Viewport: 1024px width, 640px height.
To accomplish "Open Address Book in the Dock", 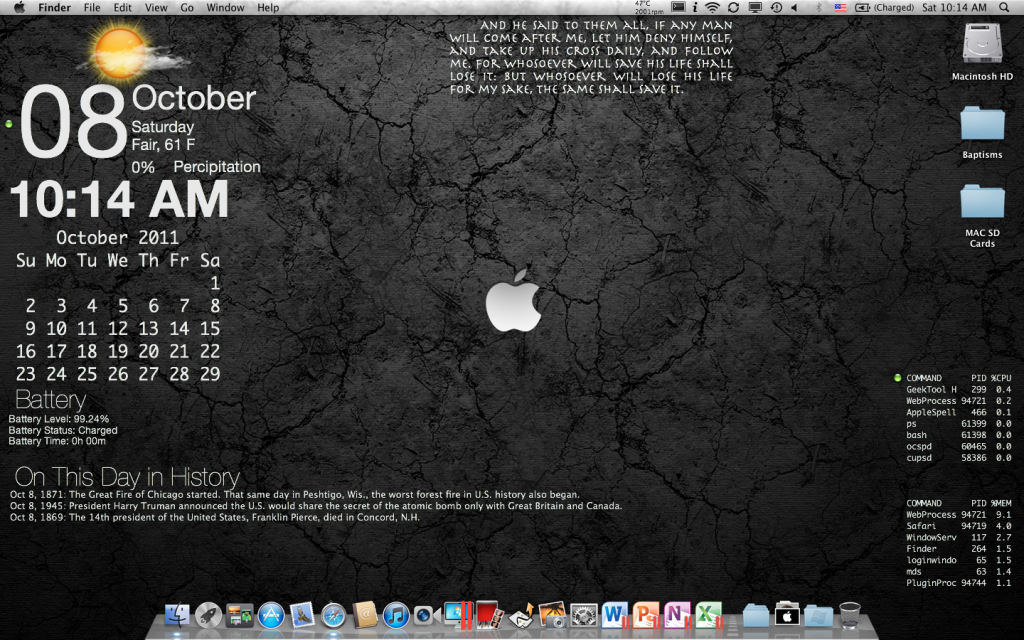I will coord(364,615).
